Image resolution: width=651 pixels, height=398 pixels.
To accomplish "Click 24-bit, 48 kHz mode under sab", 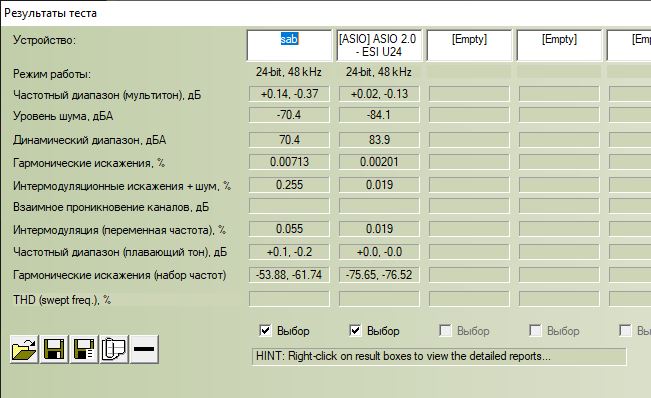I will [x=289, y=72].
